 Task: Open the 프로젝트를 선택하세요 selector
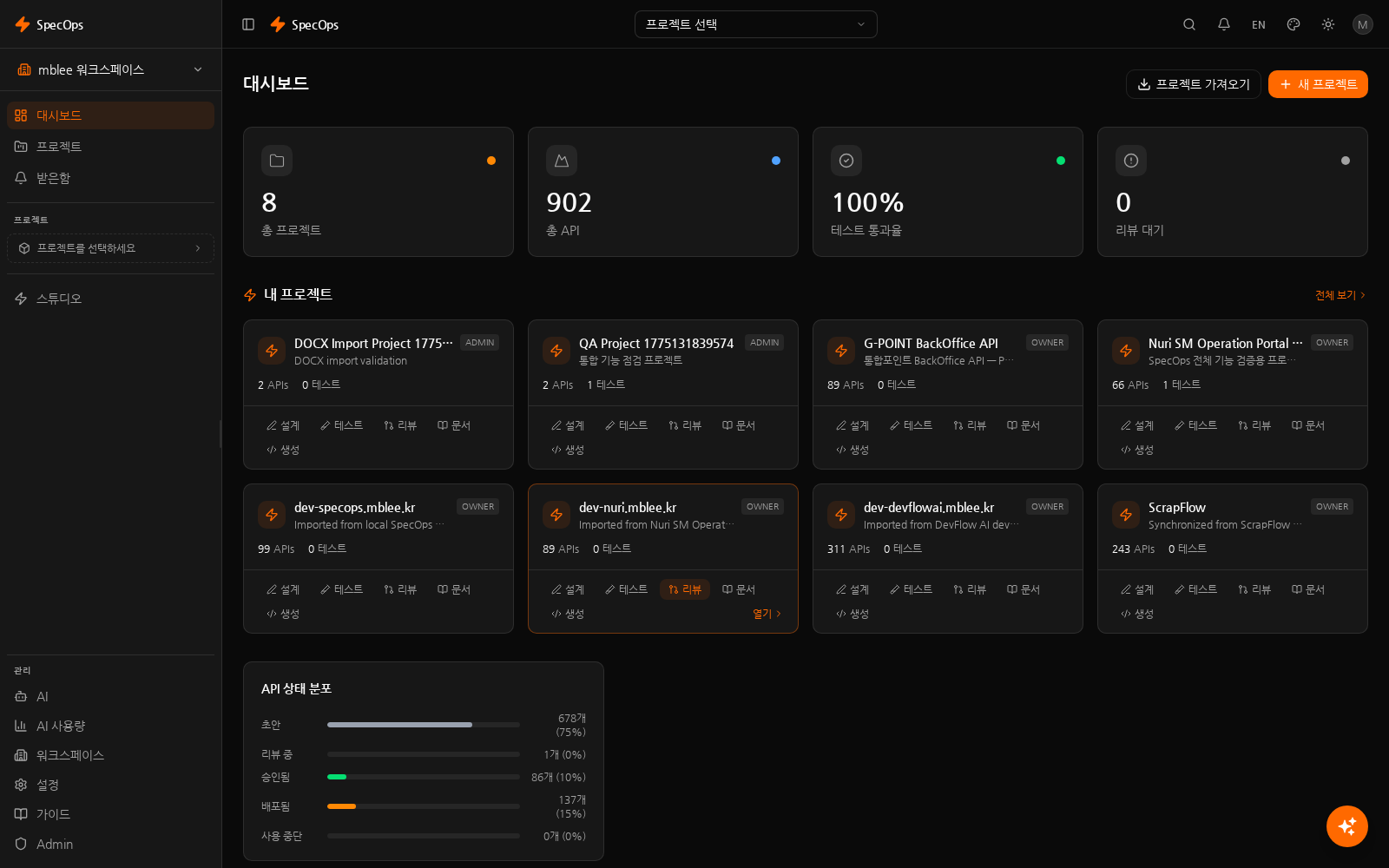point(110,248)
